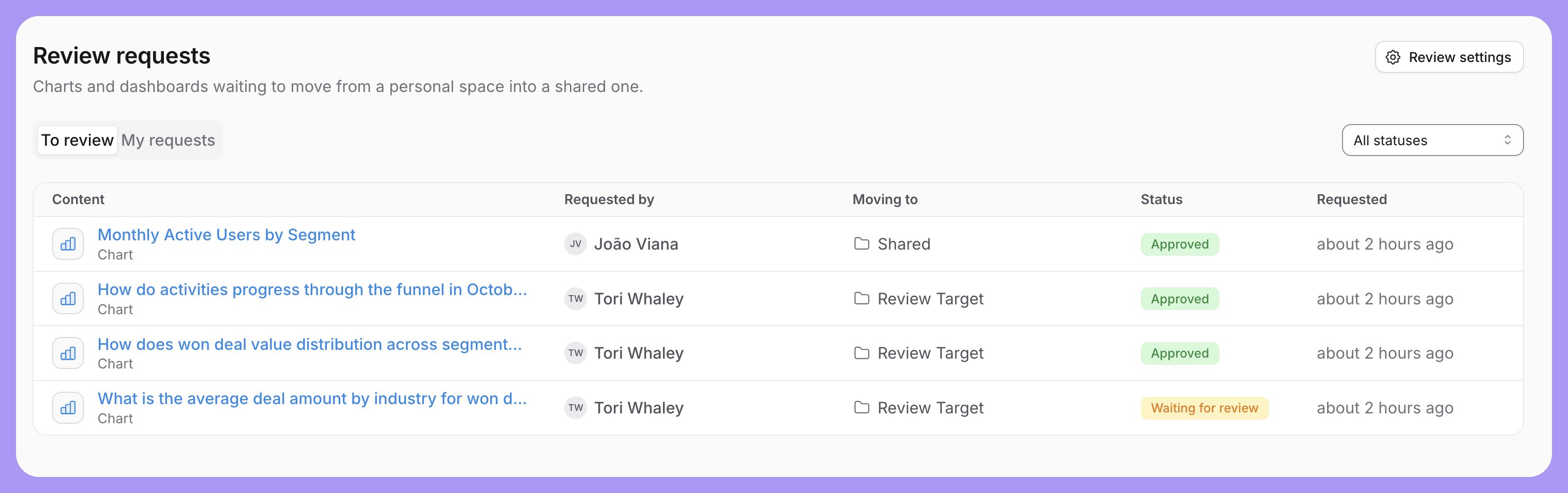This screenshot has height=493, width=1568.
Task: Open How do activities progress through funnel link
Action: pyautogui.click(x=312, y=289)
